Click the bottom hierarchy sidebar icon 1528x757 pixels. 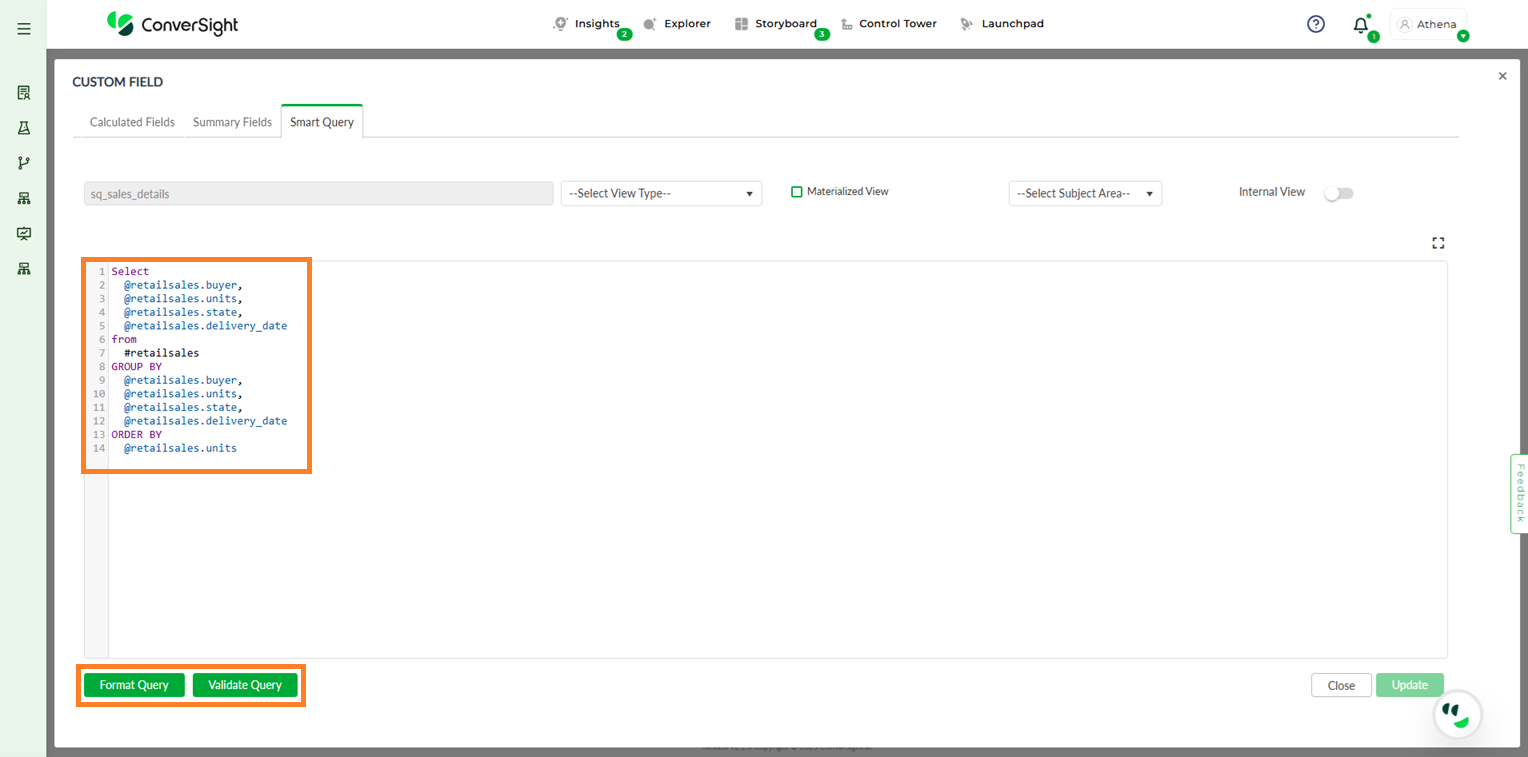[24, 269]
